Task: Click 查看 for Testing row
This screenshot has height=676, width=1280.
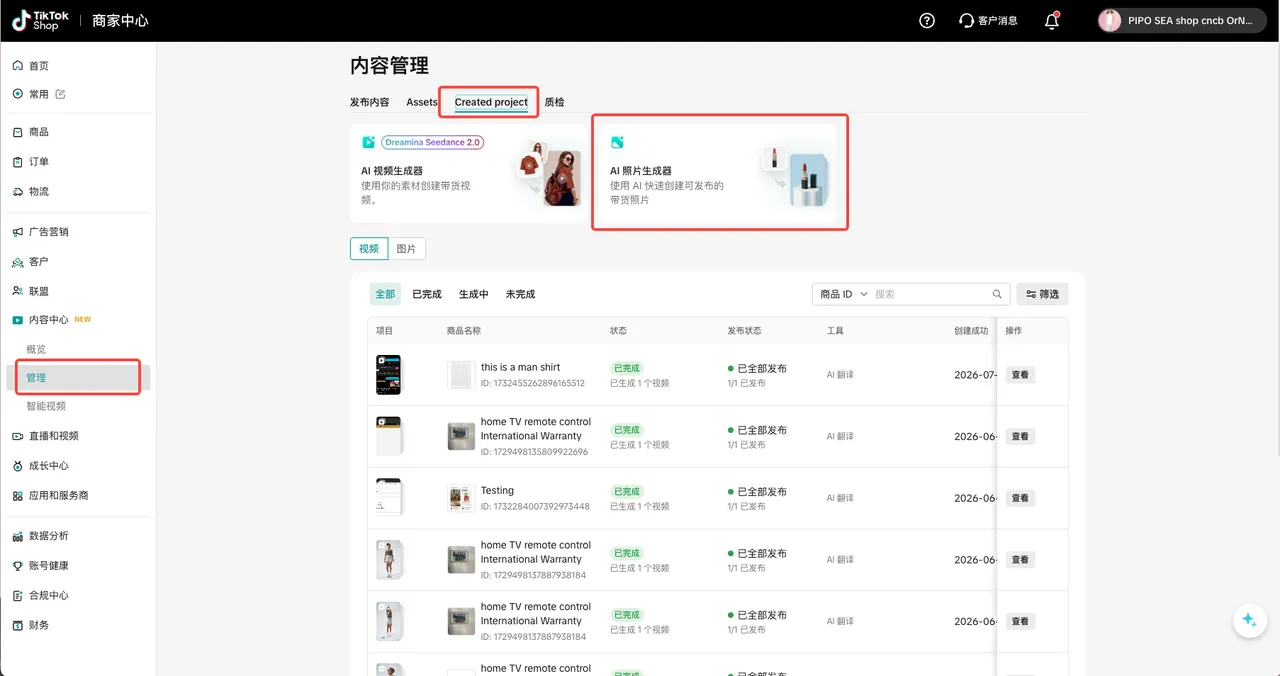Action: 1020,498
